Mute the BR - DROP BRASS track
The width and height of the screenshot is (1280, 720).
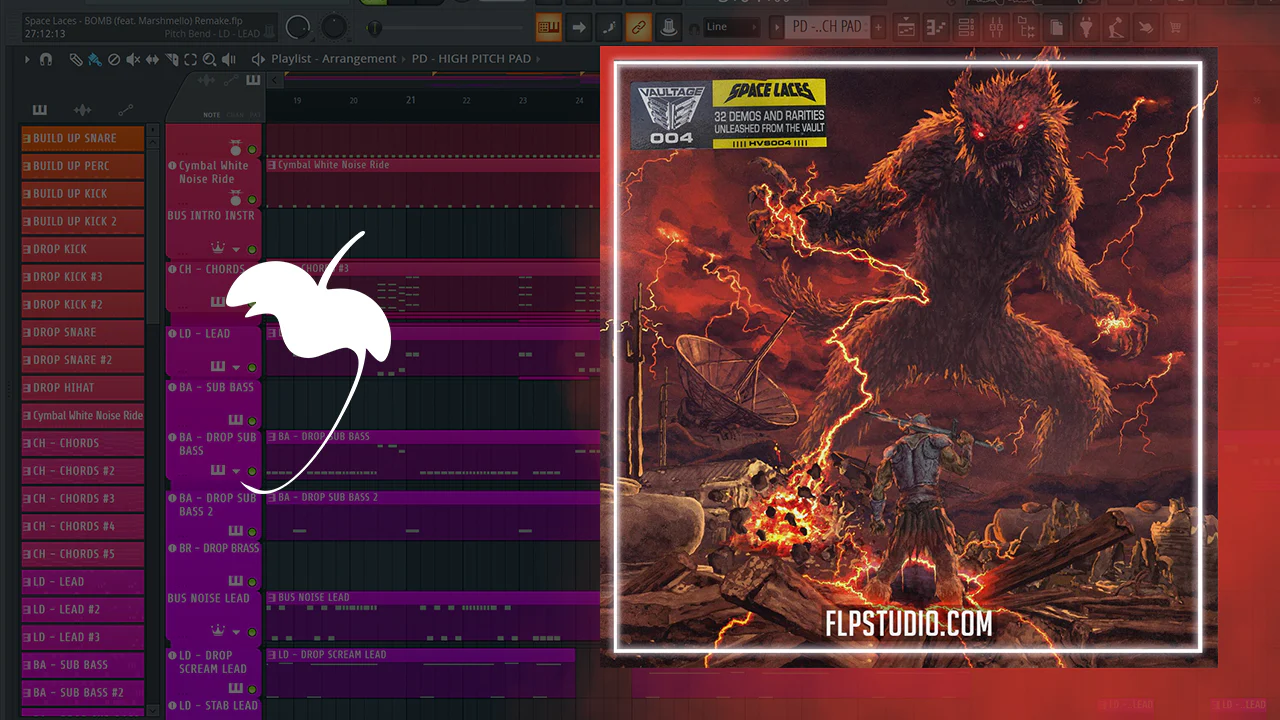point(252,581)
